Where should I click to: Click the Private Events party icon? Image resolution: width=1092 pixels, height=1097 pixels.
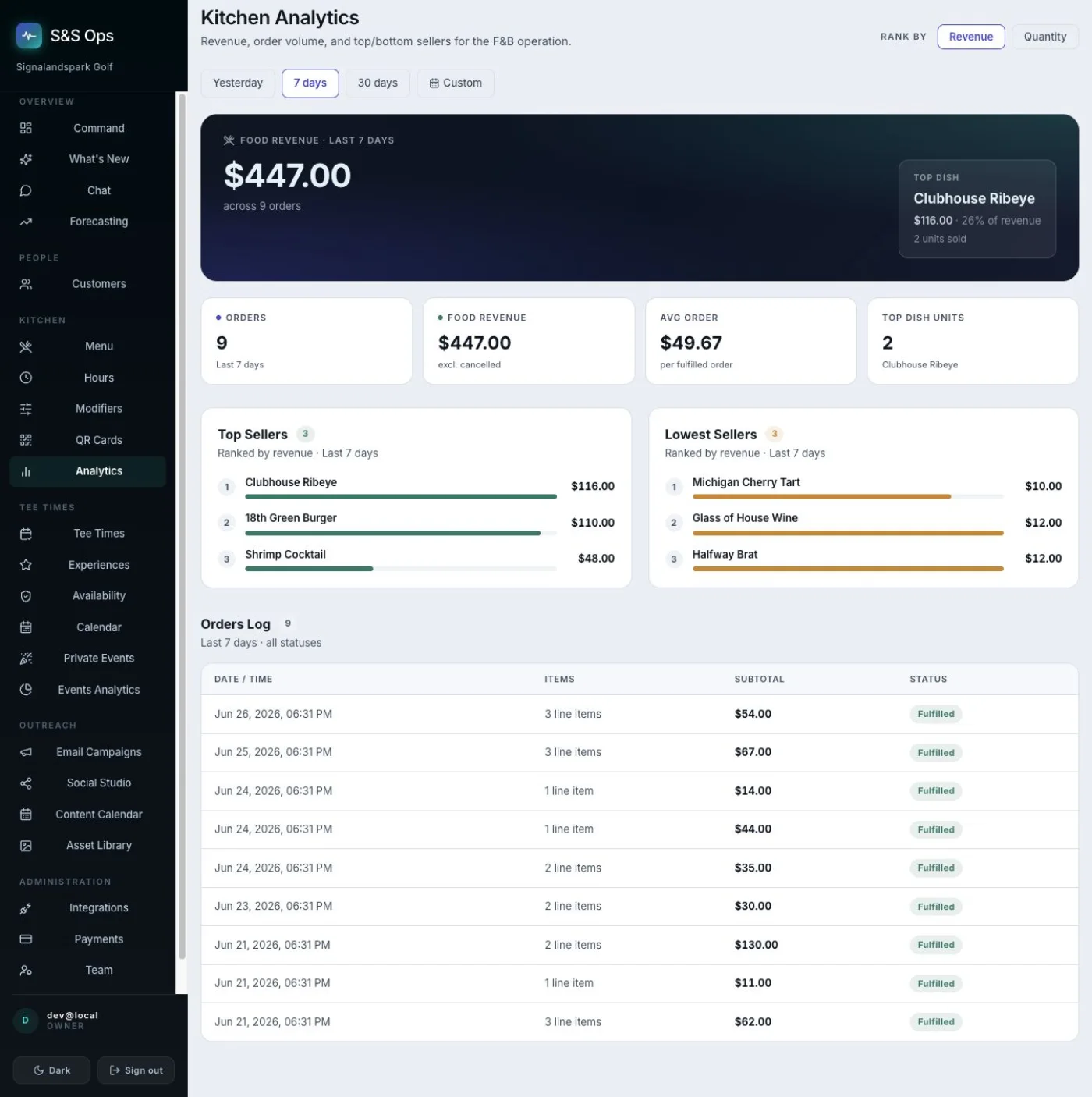coord(26,659)
